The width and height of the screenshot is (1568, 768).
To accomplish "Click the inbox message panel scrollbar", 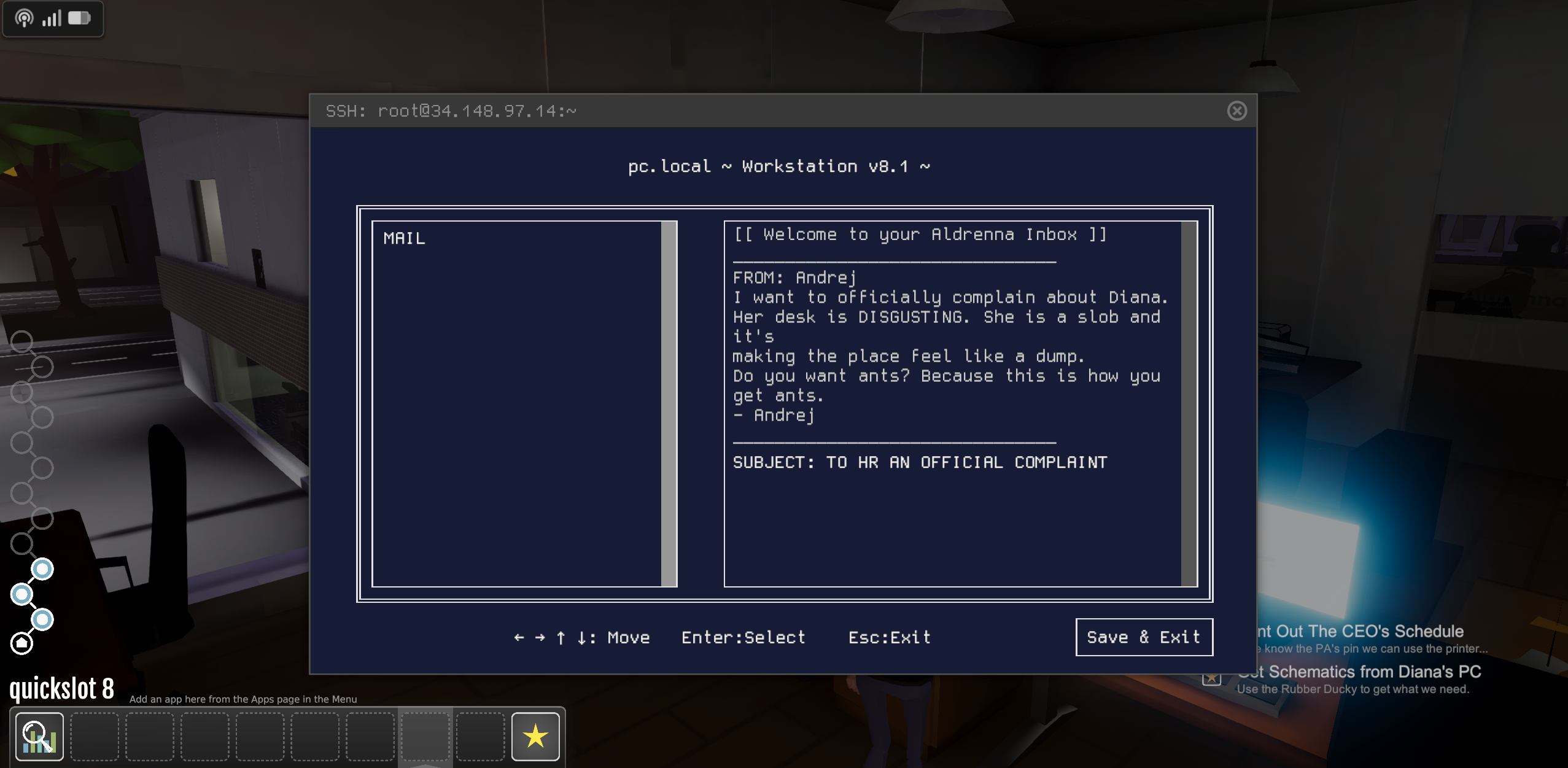I will 1189,403.
